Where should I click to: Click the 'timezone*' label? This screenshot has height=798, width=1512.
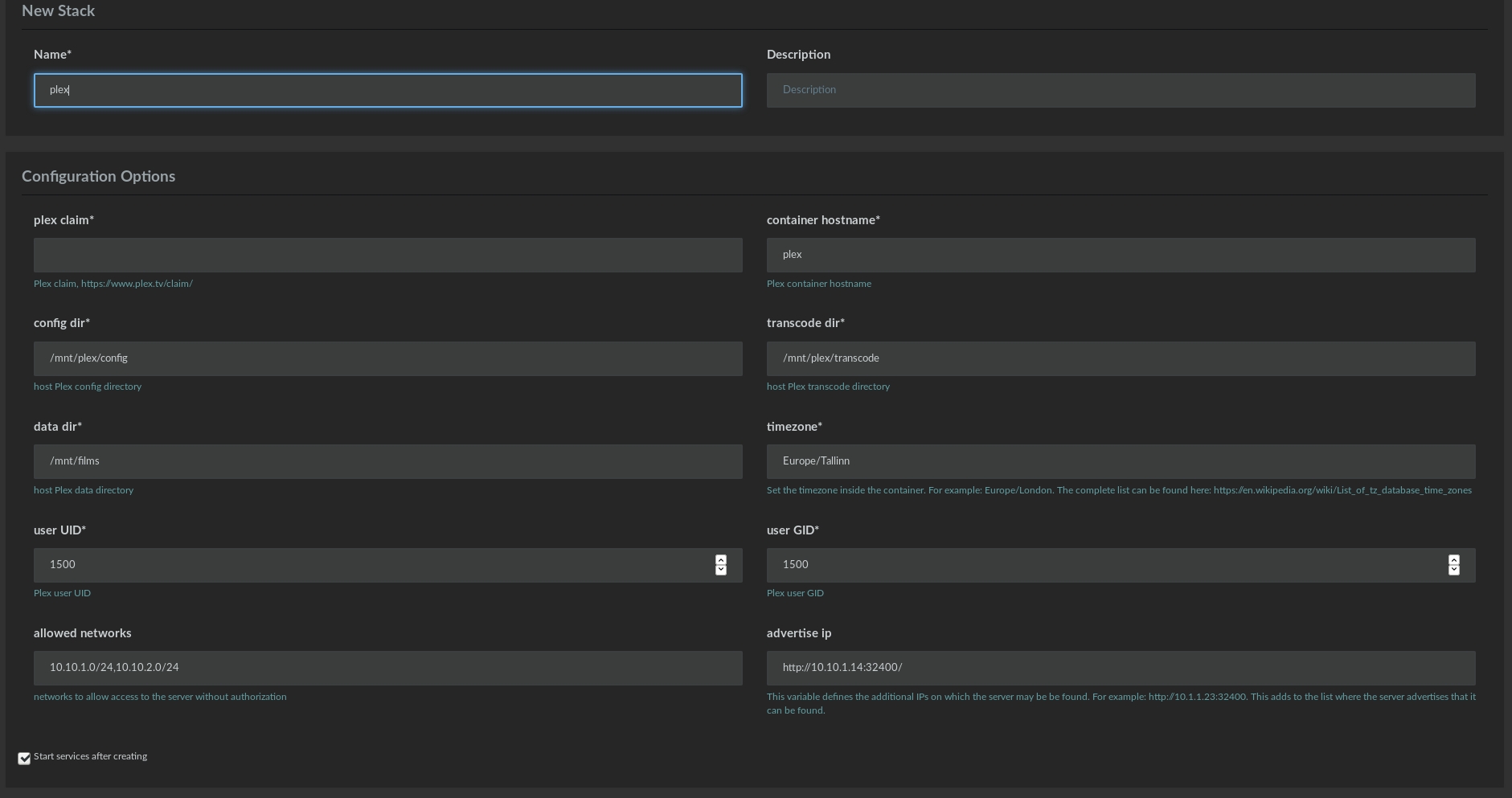(x=794, y=427)
